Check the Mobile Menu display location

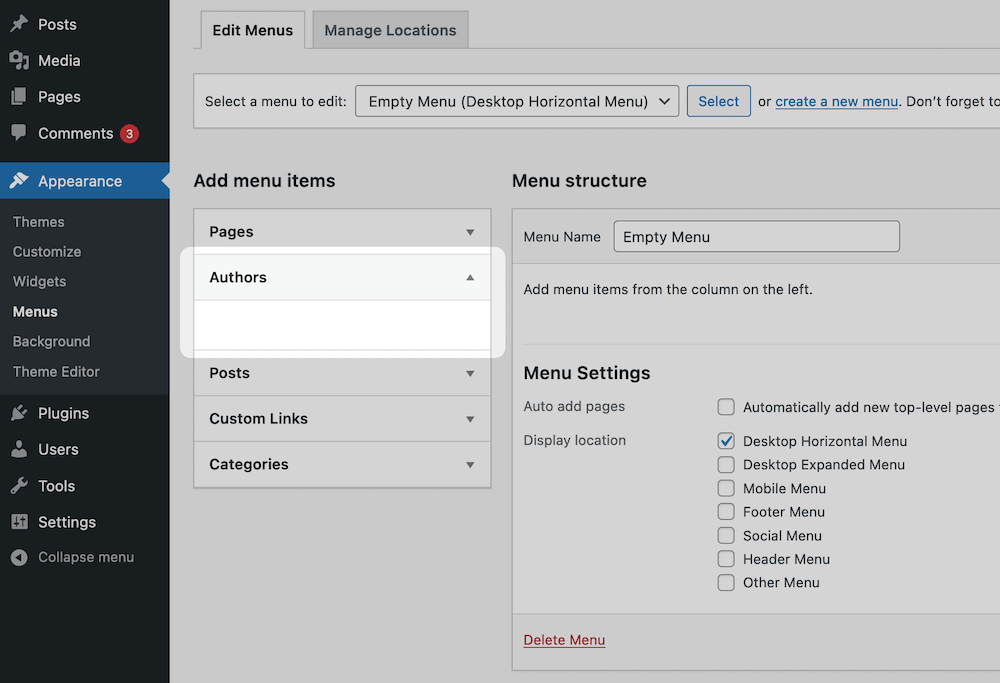click(726, 488)
